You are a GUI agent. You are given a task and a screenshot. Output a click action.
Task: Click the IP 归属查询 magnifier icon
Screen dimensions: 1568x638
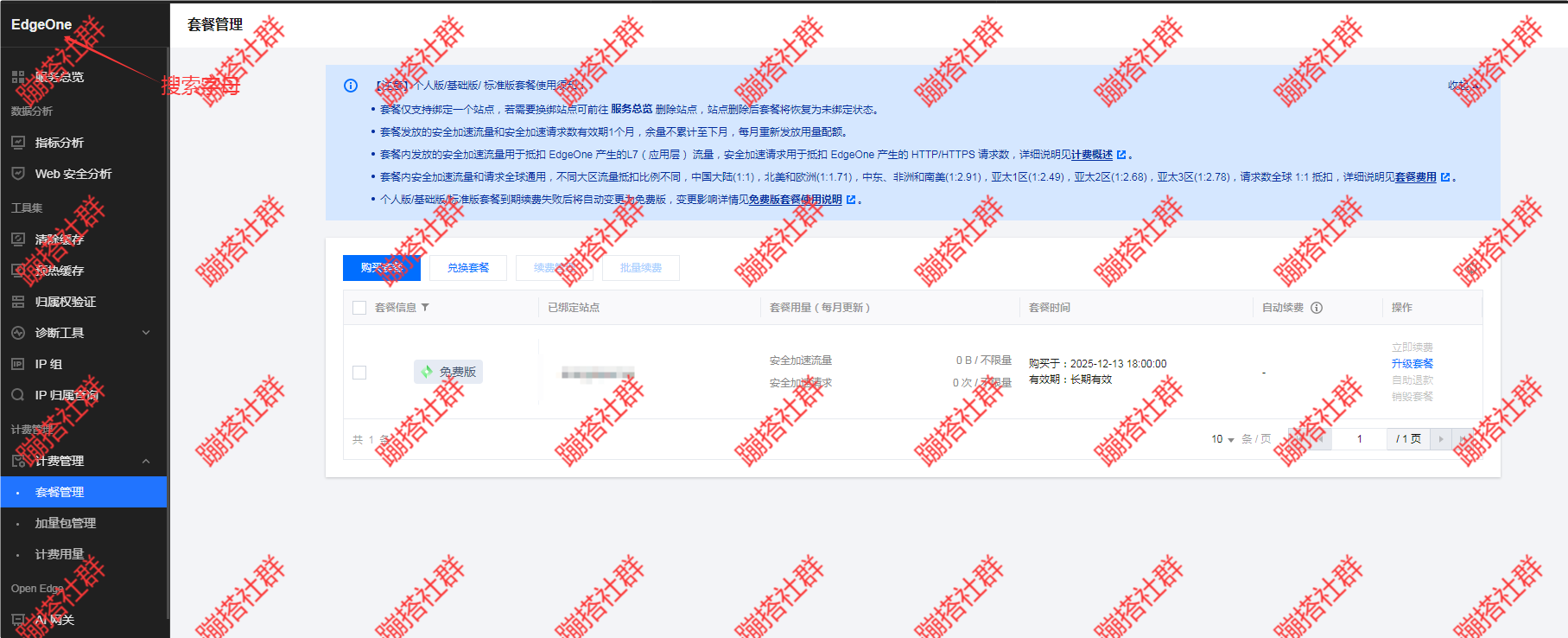click(x=18, y=395)
